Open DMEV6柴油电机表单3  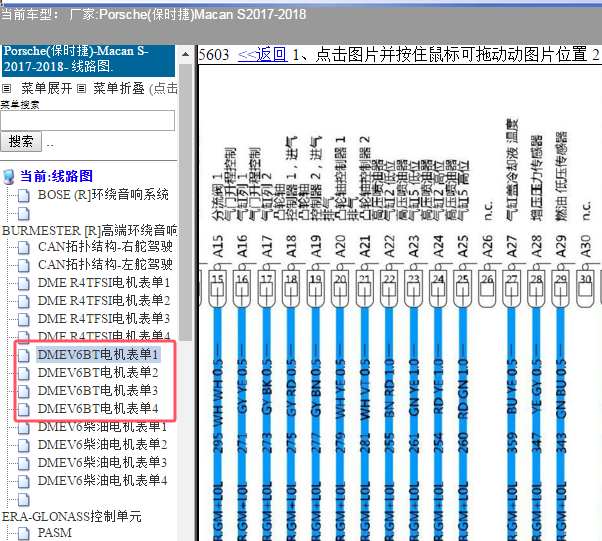point(103,463)
